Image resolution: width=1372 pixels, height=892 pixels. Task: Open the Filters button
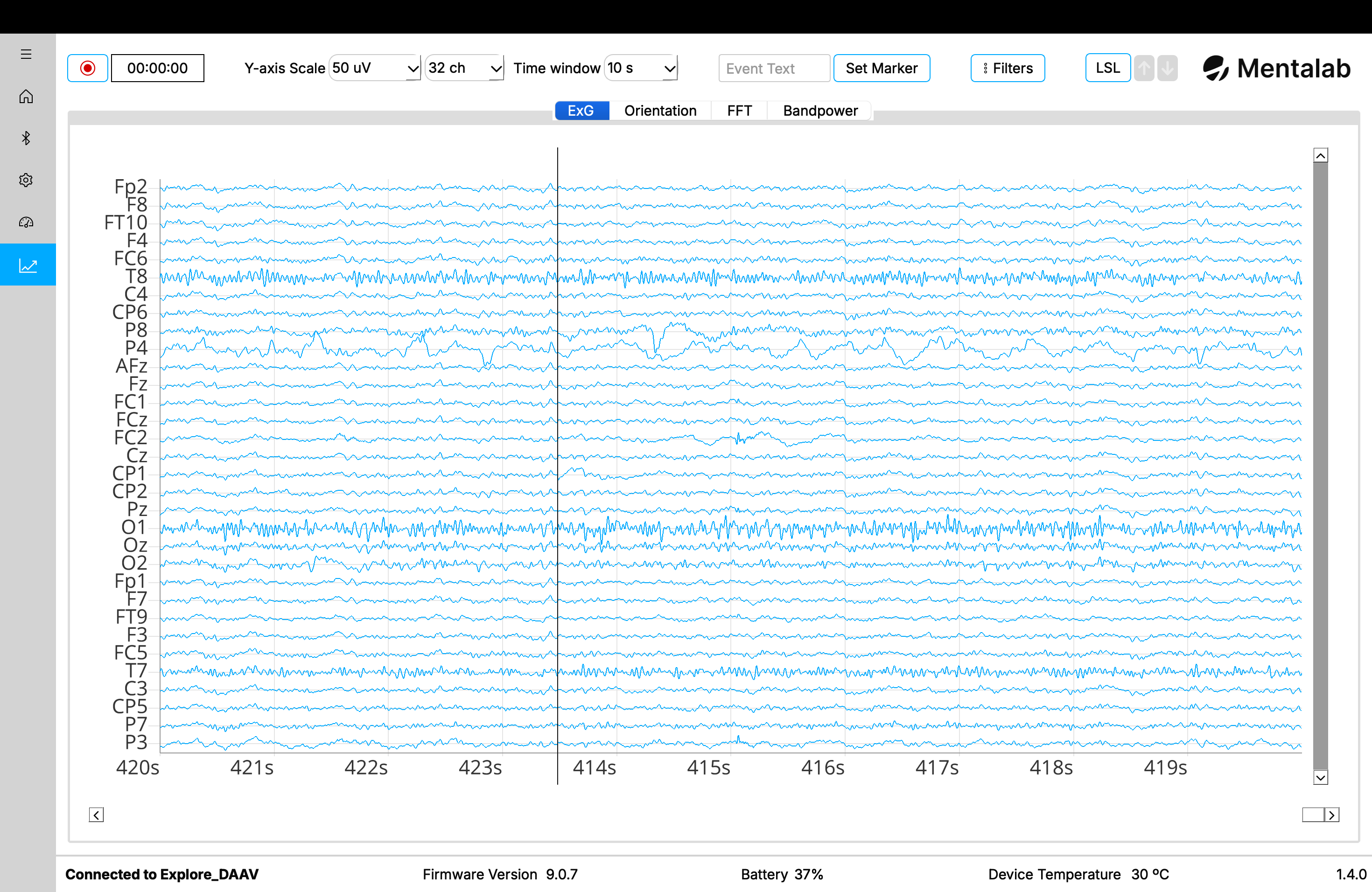click(x=1007, y=69)
